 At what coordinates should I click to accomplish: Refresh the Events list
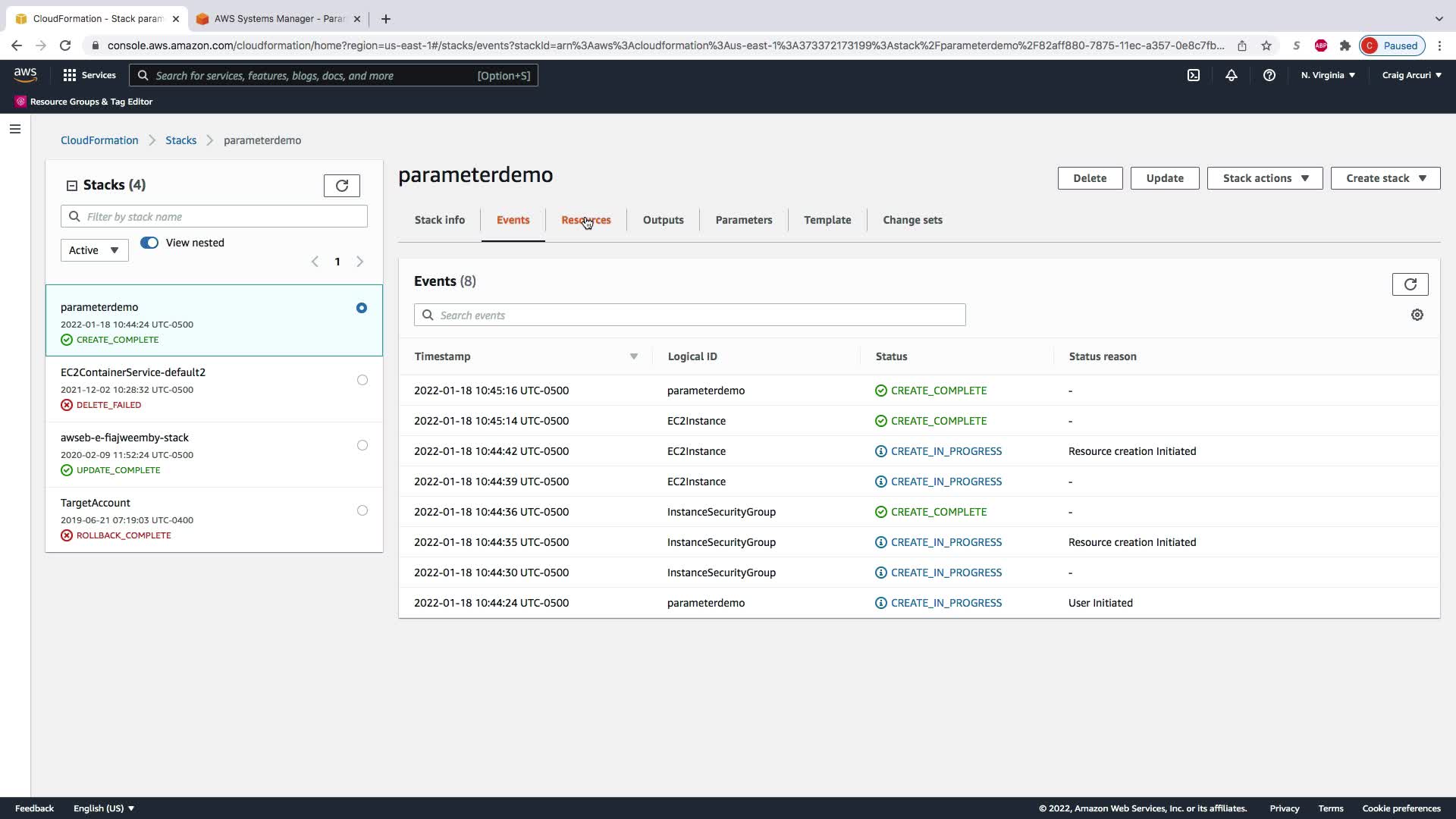[x=1410, y=284]
